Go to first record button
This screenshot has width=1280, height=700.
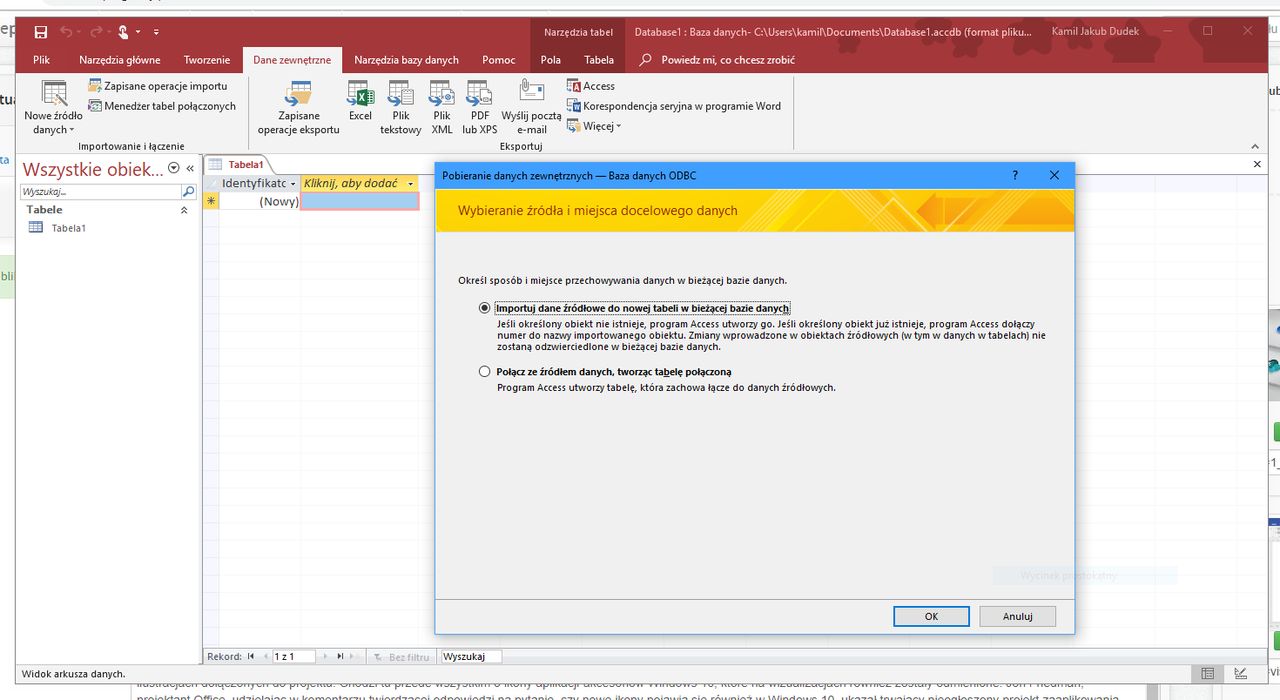pos(251,656)
